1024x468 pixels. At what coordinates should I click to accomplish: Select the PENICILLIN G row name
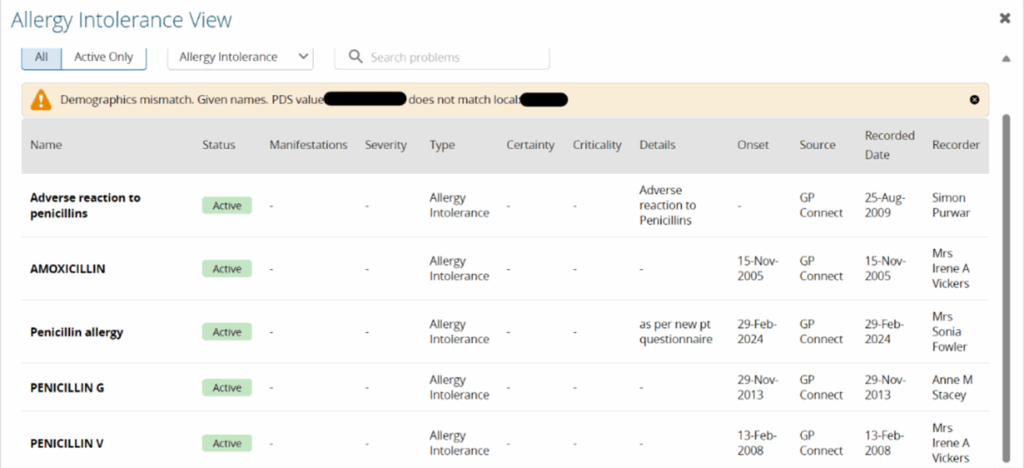[x=67, y=387]
